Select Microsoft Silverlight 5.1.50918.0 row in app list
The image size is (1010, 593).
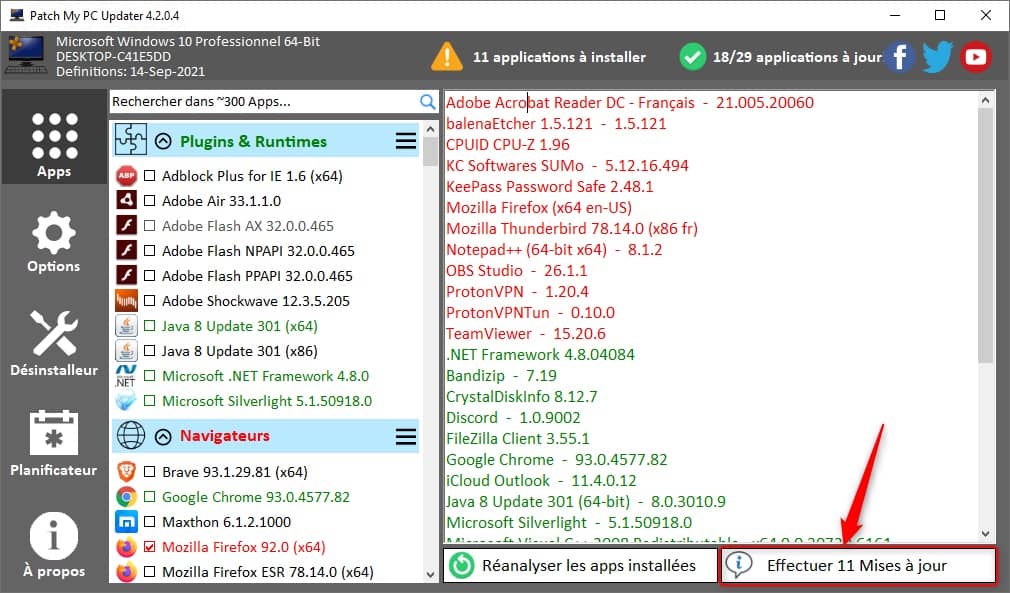point(267,401)
